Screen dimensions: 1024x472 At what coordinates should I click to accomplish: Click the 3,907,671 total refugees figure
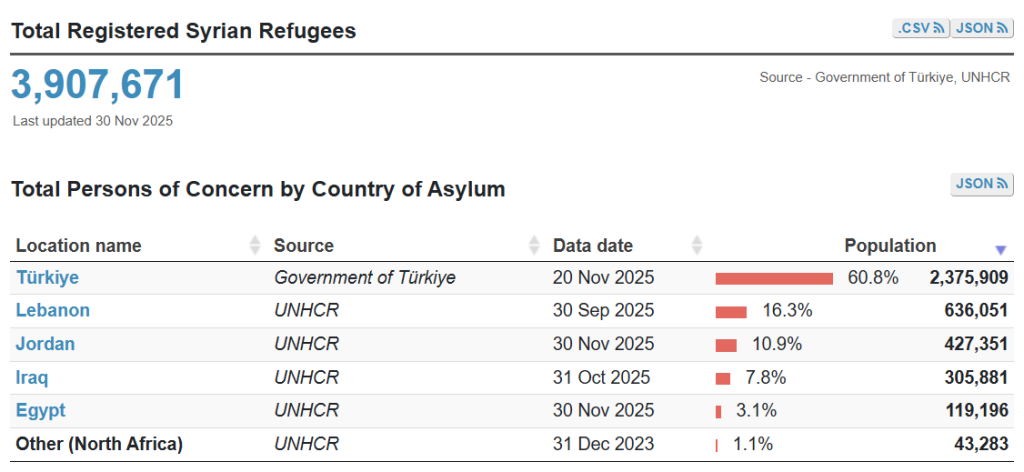click(x=98, y=85)
